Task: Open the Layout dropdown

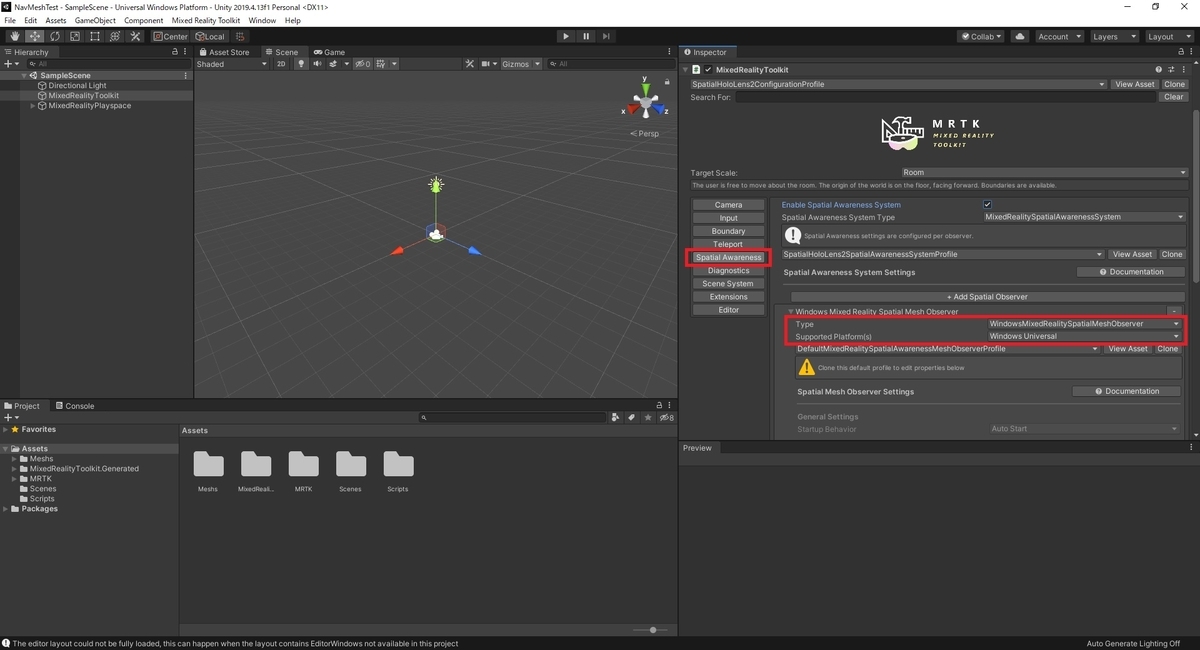Action: (x=1168, y=36)
